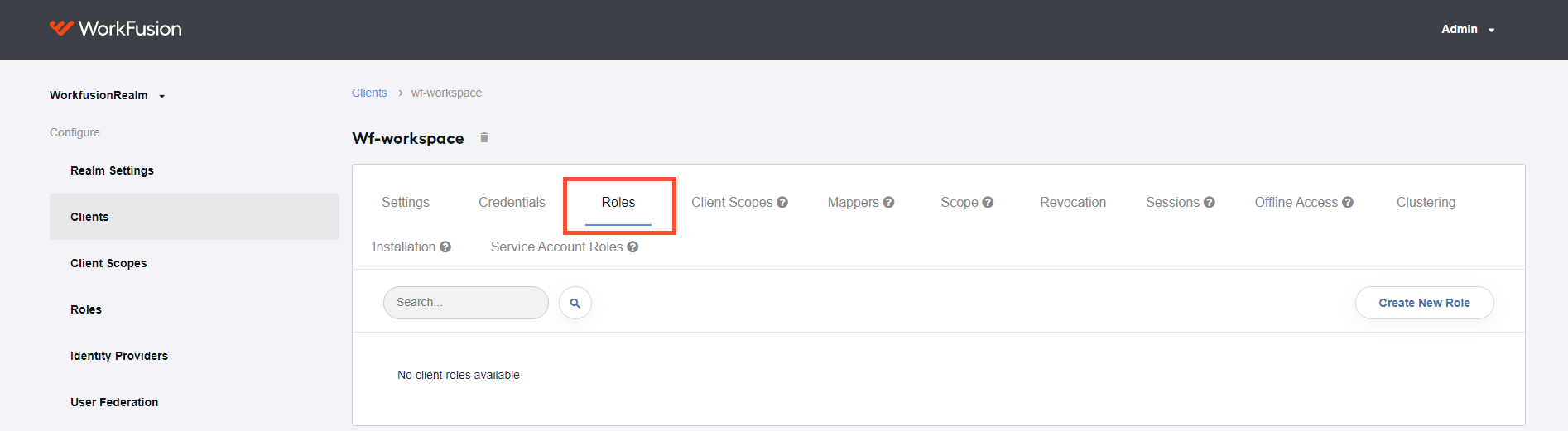Show help for Client Scopes tab
This screenshot has height=431, width=1568.
[782, 203]
